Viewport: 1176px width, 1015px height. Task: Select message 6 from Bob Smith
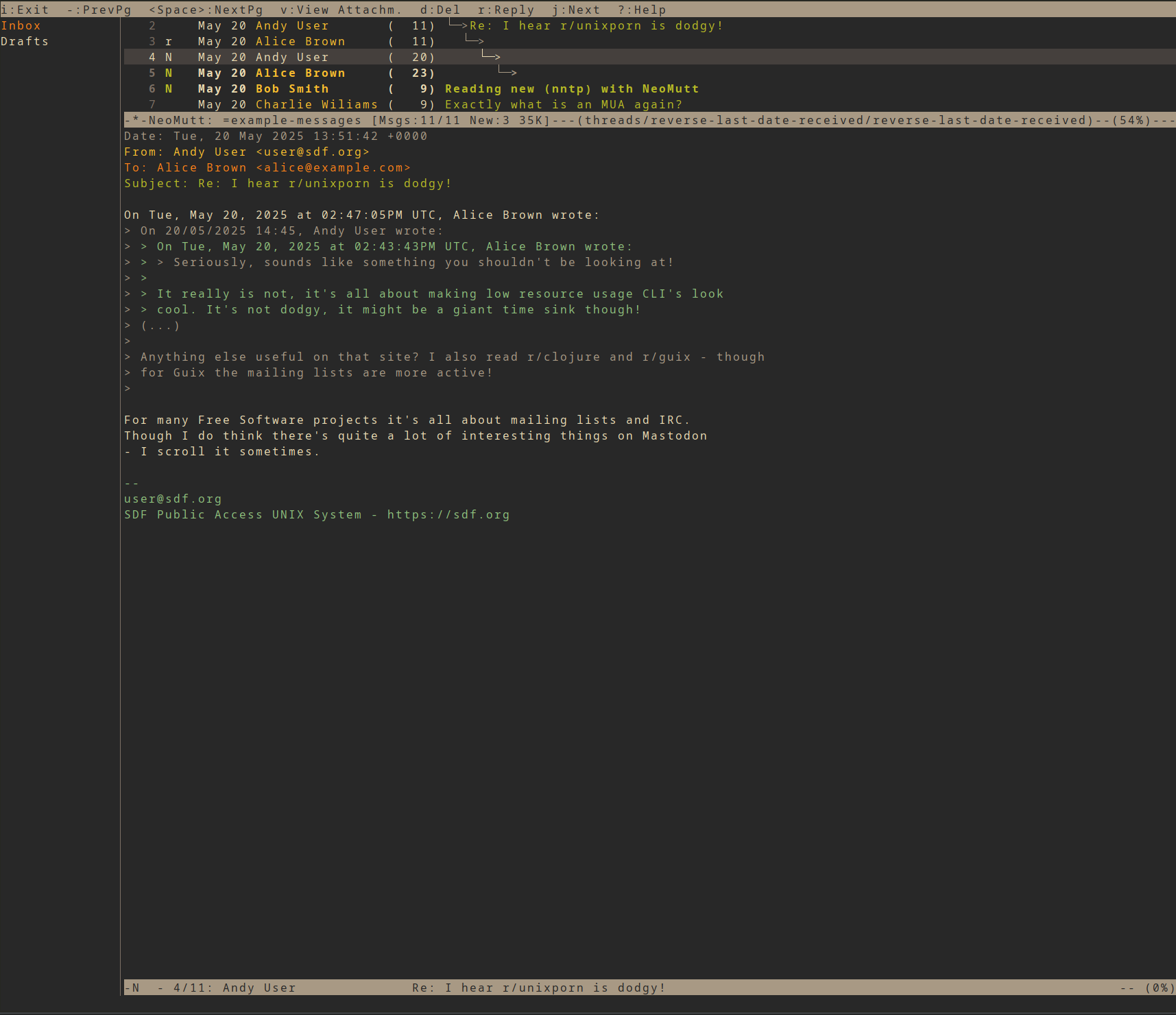click(650, 88)
